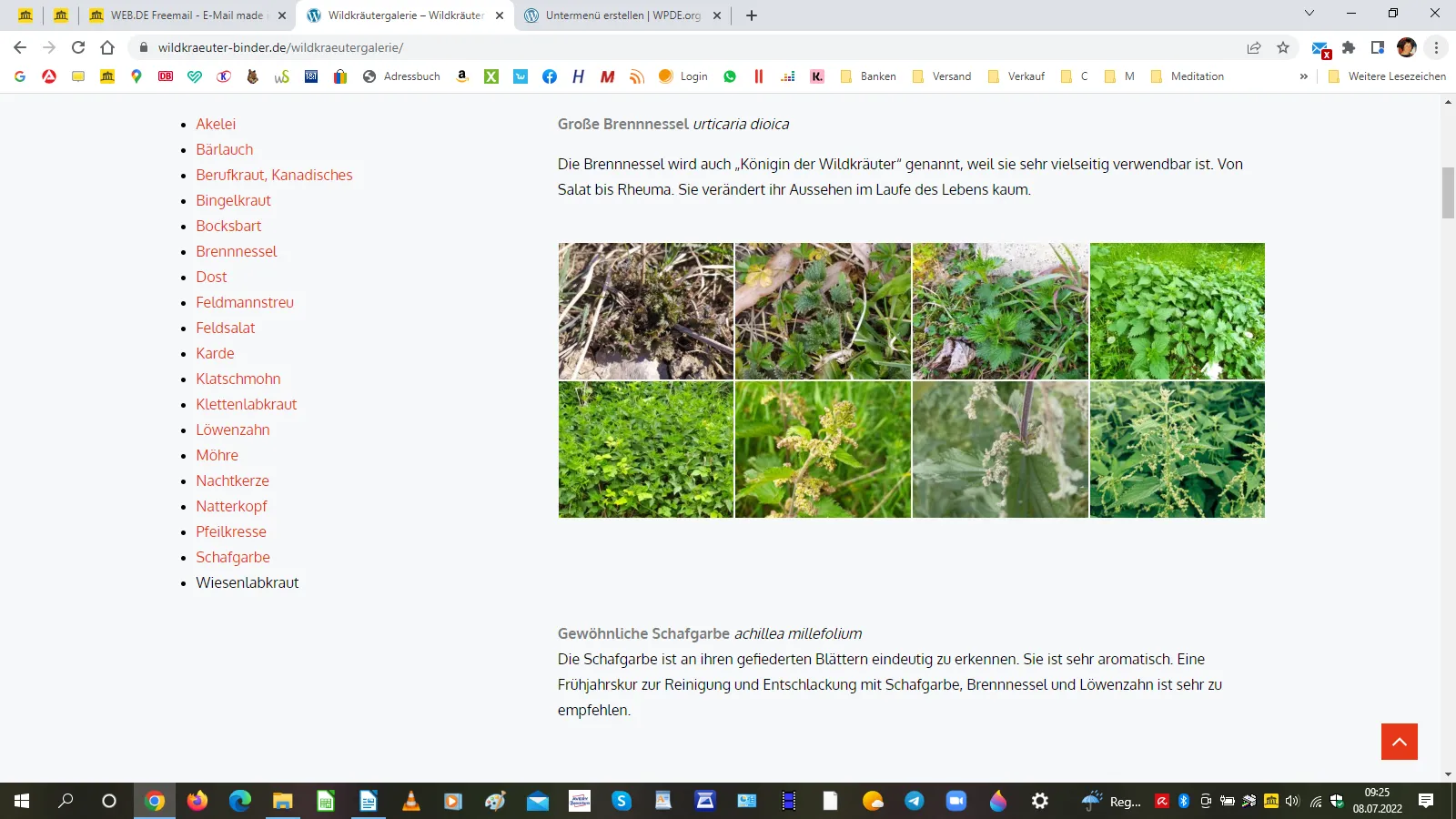Click the page vertical scrollbar thumb
This screenshot has height=819, width=1456.
(1448, 193)
